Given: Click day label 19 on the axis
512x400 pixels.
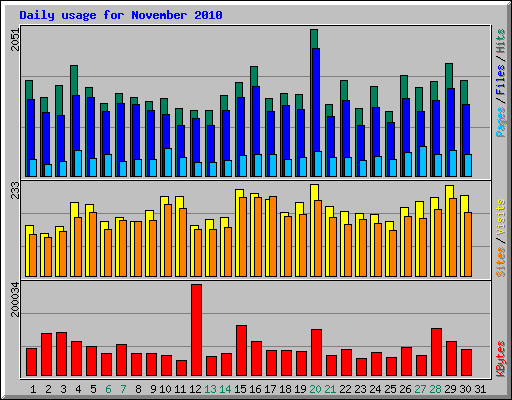Looking at the screenshot, I should [x=300, y=389].
